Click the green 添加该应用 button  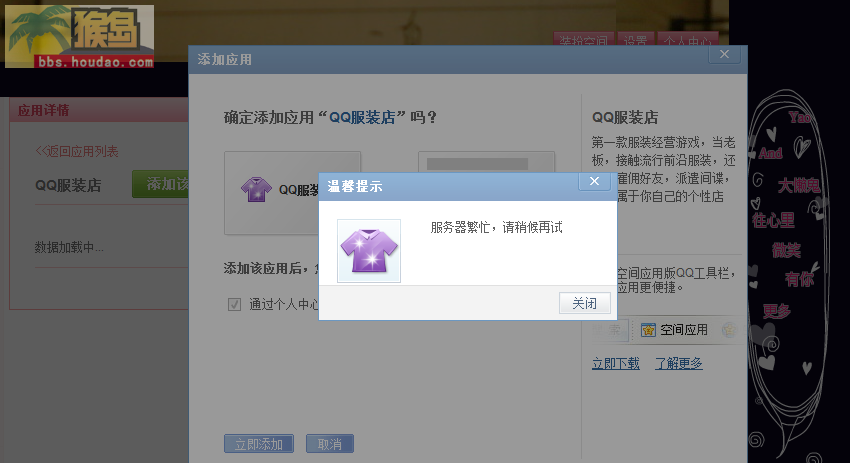pyautogui.click(x=160, y=184)
